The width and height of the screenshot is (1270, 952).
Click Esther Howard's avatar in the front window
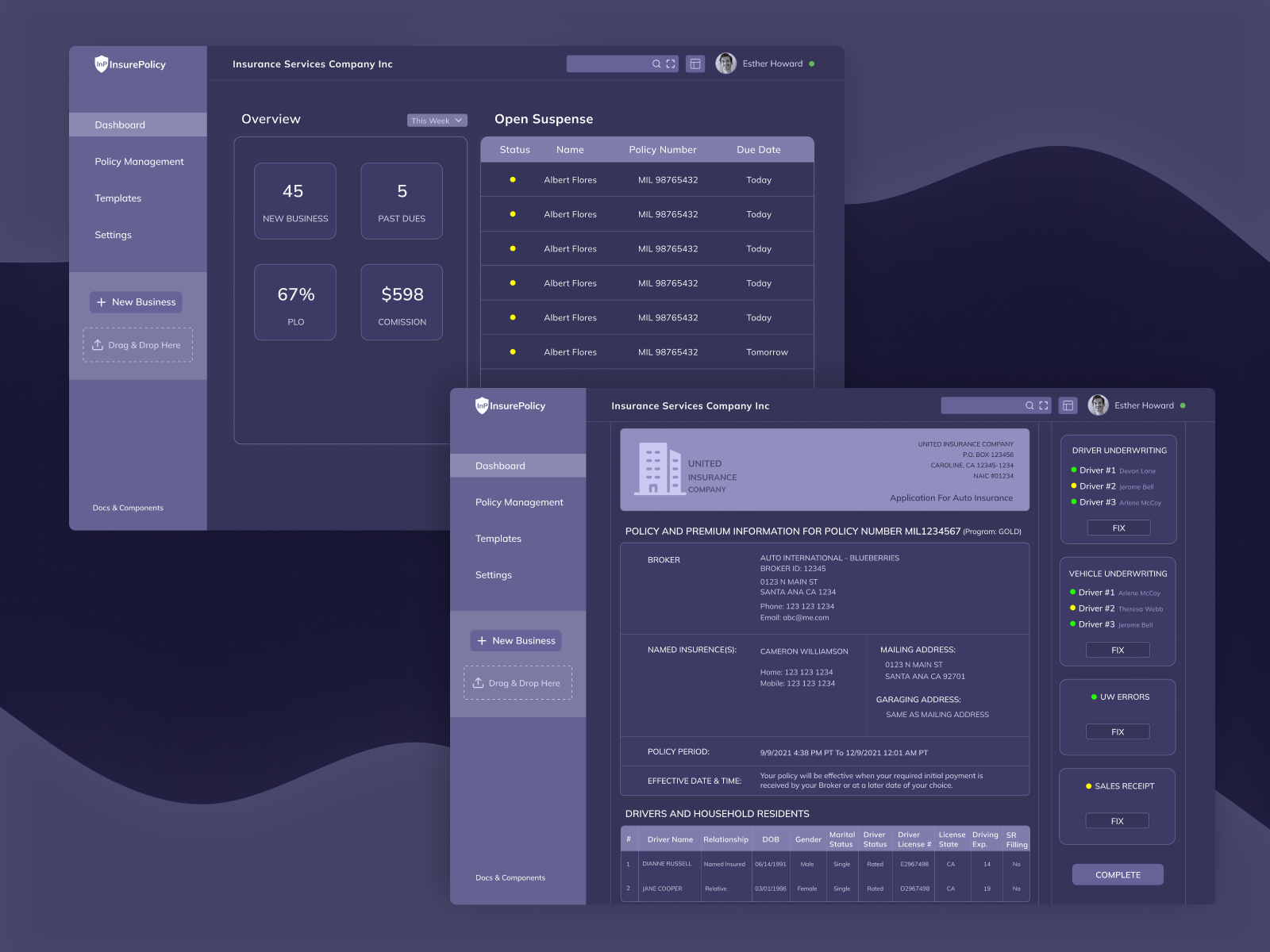click(1099, 405)
